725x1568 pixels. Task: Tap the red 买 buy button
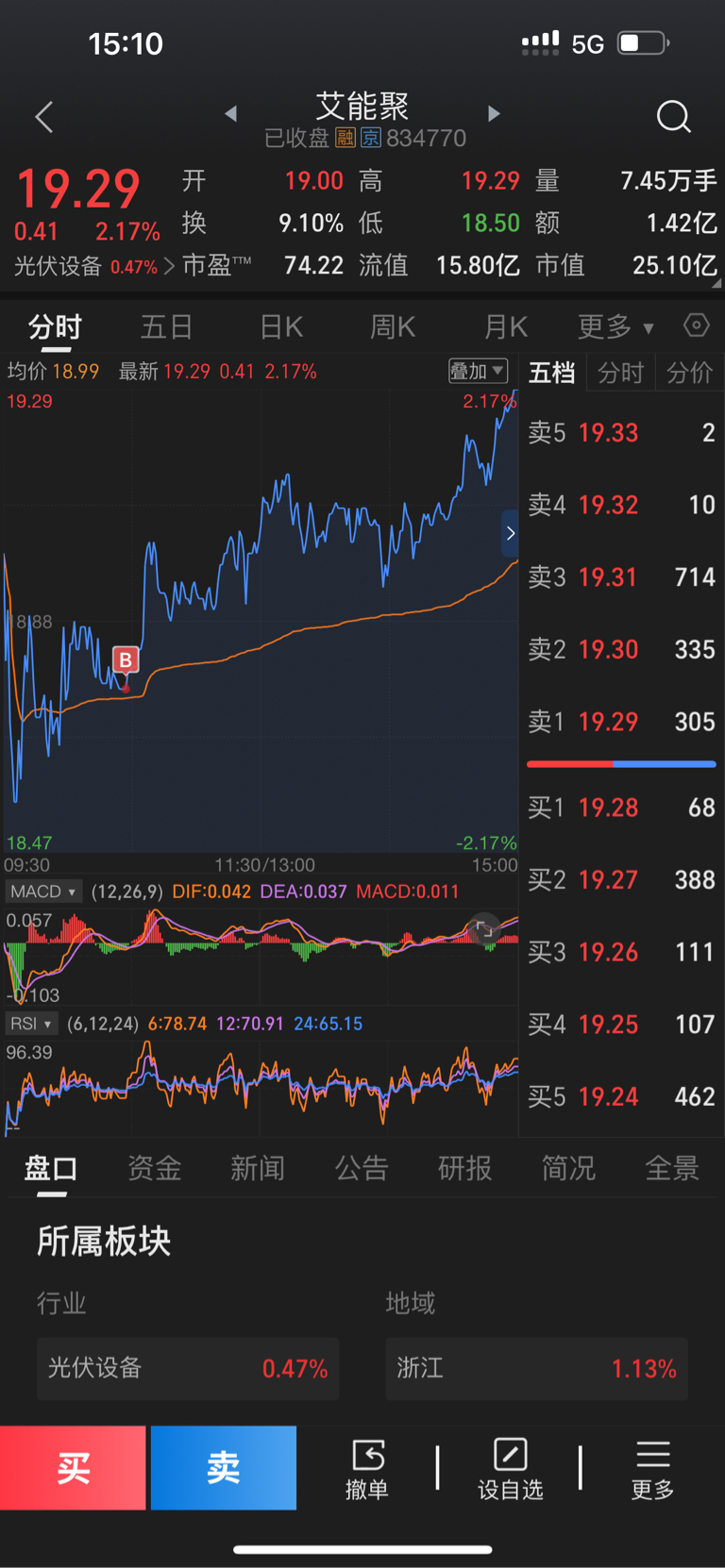pyautogui.click(x=73, y=1468)
